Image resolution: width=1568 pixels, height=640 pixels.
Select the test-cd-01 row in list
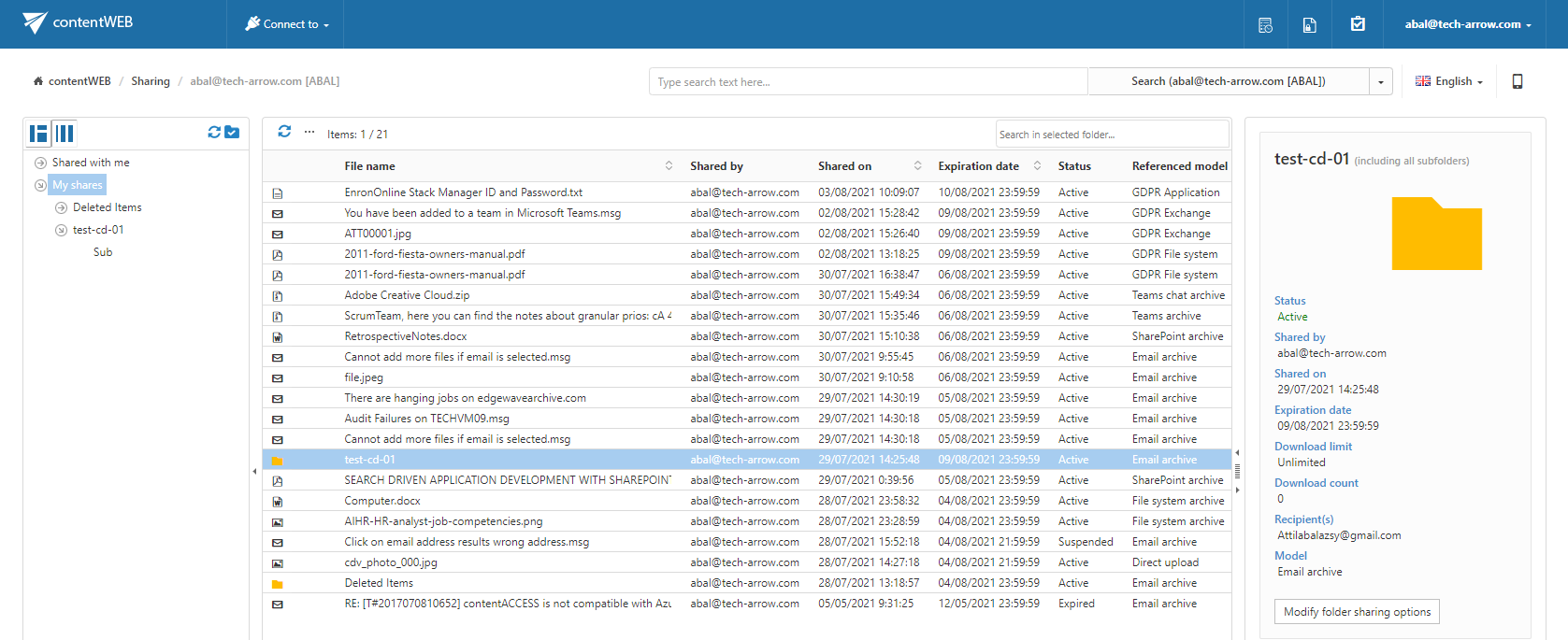point(747,460)
